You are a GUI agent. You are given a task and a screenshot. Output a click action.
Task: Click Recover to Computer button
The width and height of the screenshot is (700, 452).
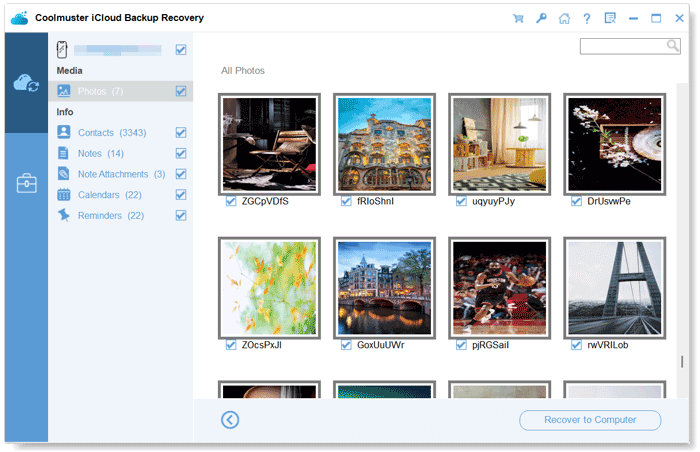590,420
